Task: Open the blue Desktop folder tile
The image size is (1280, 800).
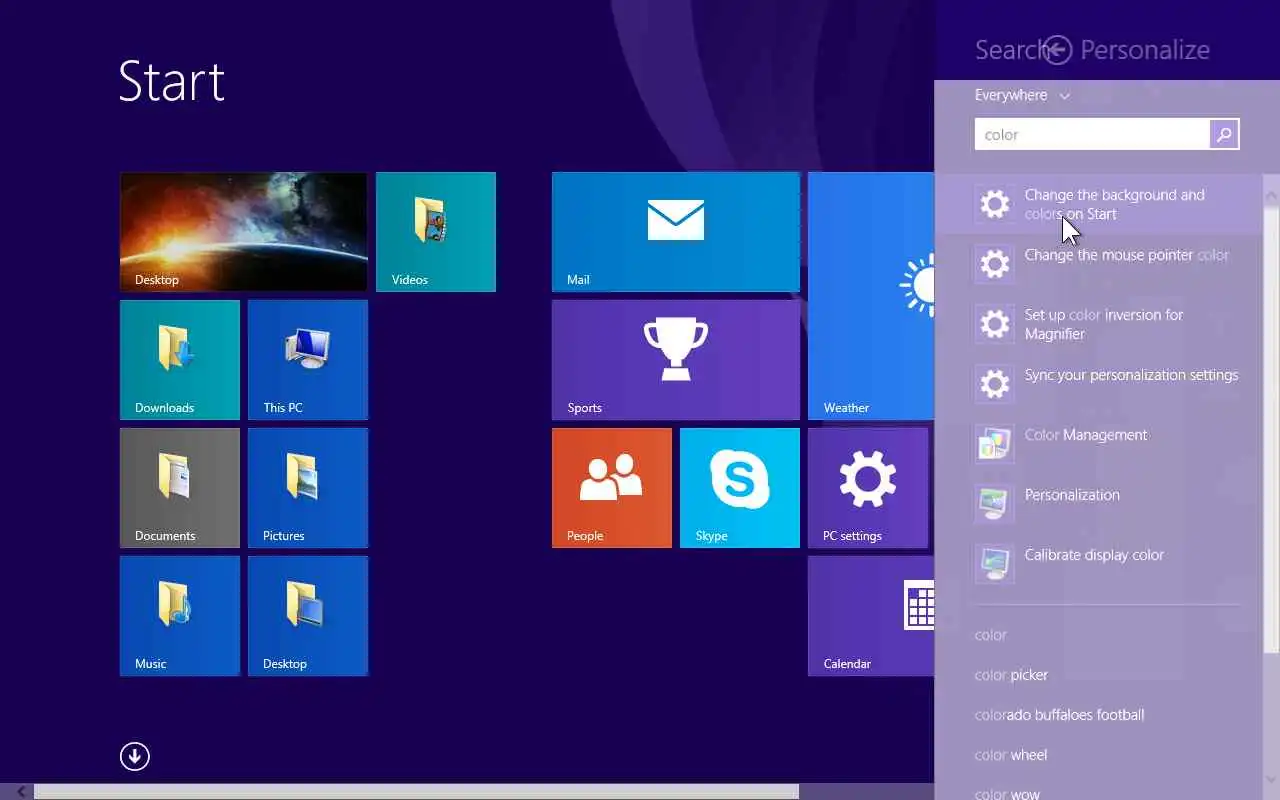Action: tap(308, 616)
